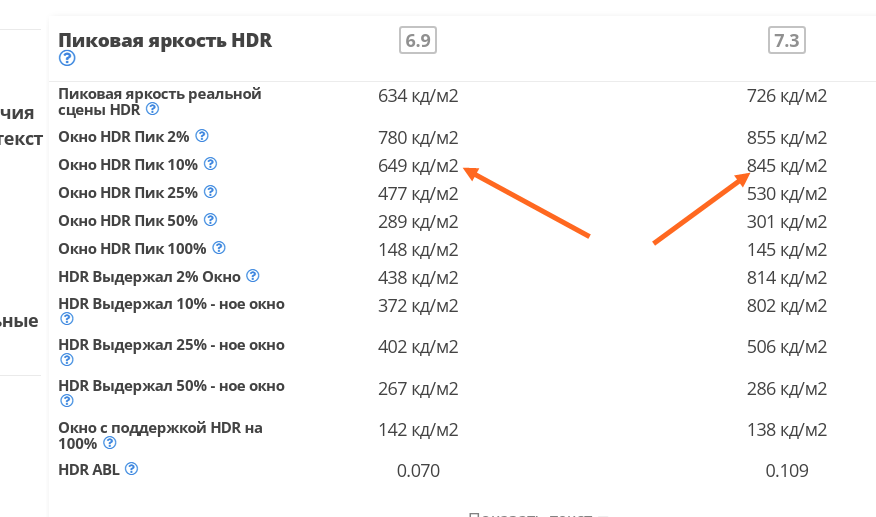The width and height of the screenshot is (876, 517).
Task: Click the HDR ABL value 0.070
Action: coord(418,470)
